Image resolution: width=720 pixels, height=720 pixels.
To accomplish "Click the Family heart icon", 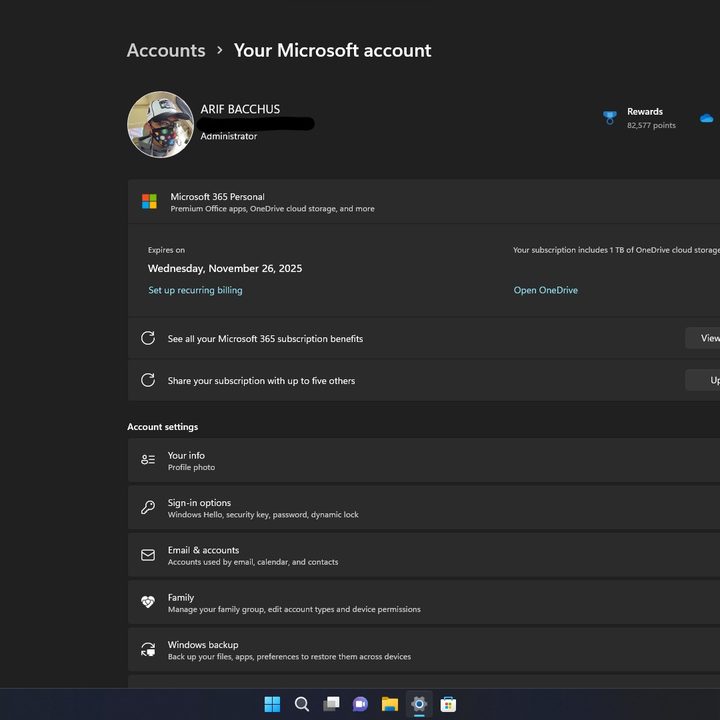I will coord(148,602).
